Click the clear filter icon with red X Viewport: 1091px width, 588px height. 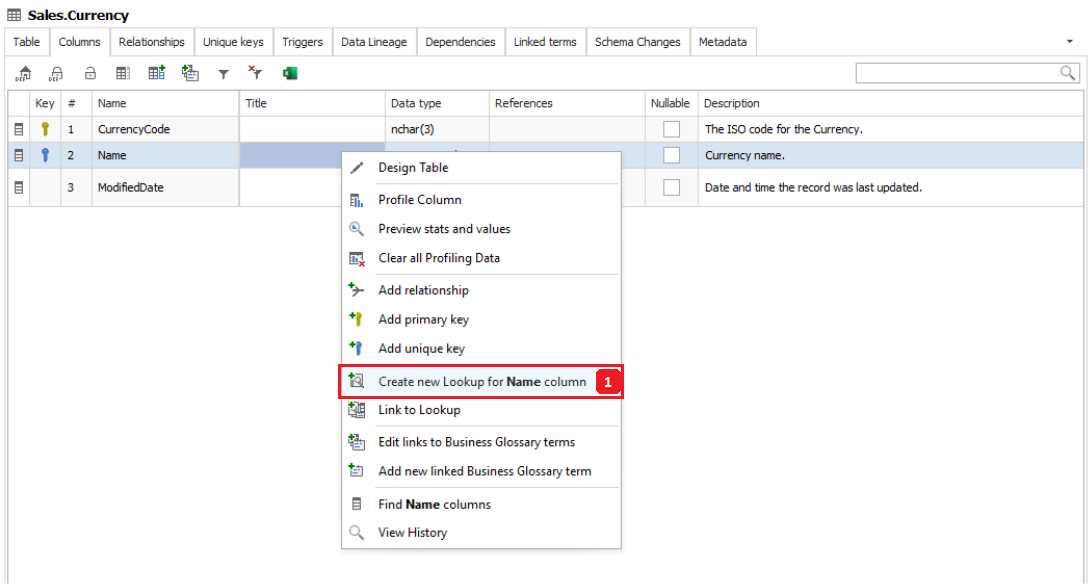click(x=255, y=73)
